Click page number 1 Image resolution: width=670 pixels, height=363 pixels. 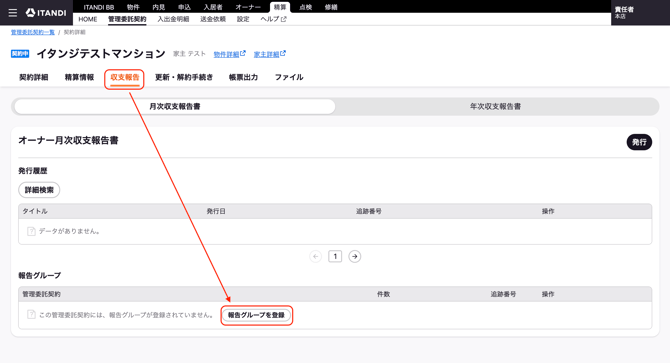[x=335, y=256]
